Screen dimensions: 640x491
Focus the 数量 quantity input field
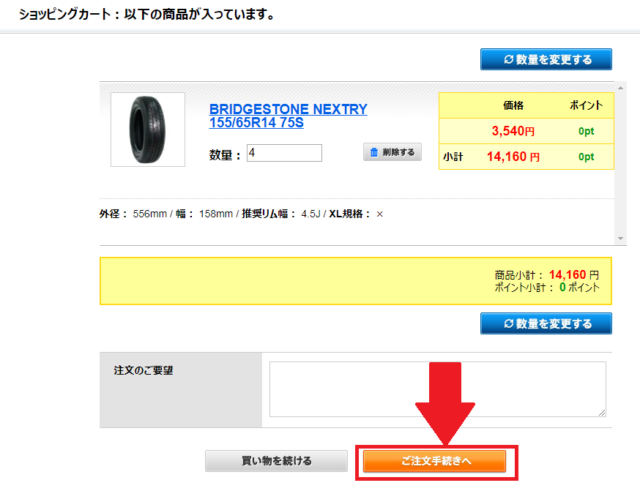284,153
